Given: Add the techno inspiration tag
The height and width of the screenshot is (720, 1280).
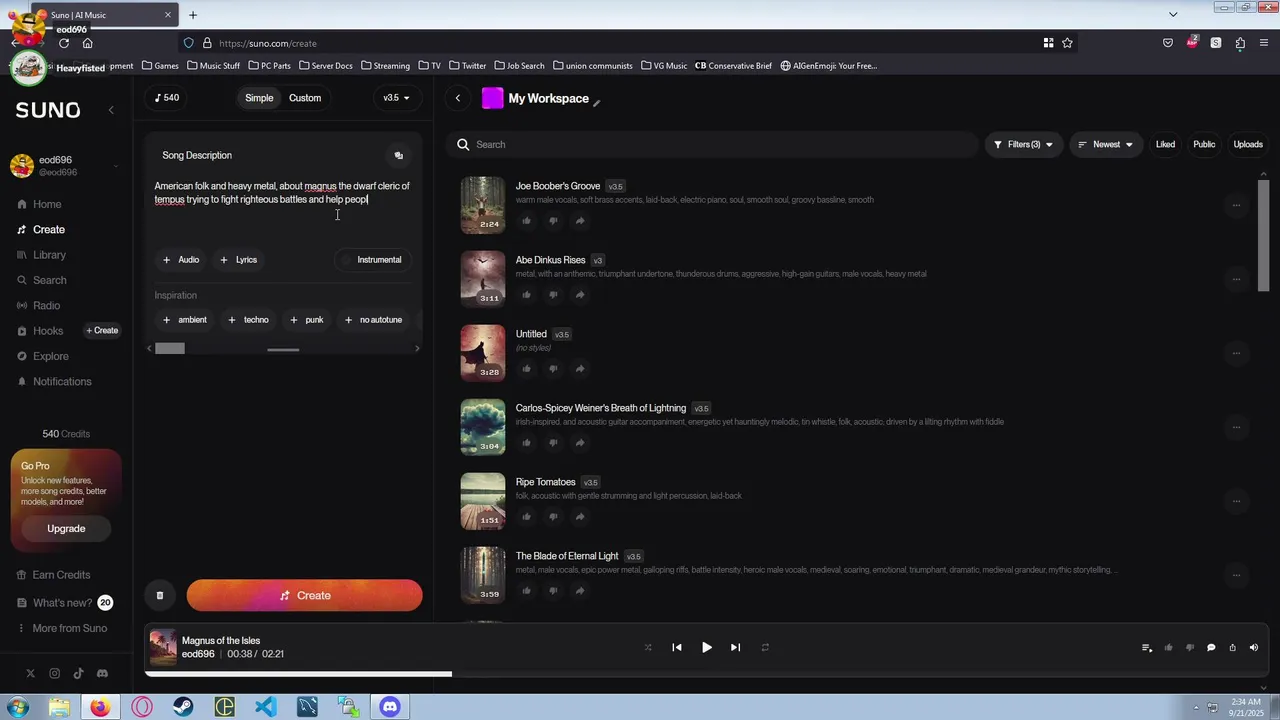Looking at the screenshot, I should click(x=248, y=320).
